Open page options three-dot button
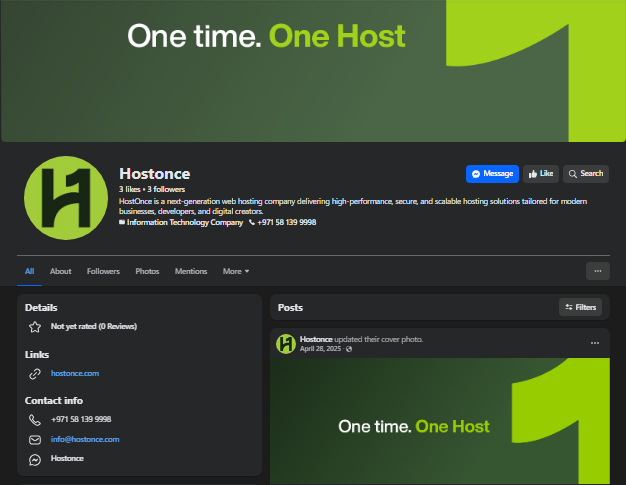 (x=598, y=271)
